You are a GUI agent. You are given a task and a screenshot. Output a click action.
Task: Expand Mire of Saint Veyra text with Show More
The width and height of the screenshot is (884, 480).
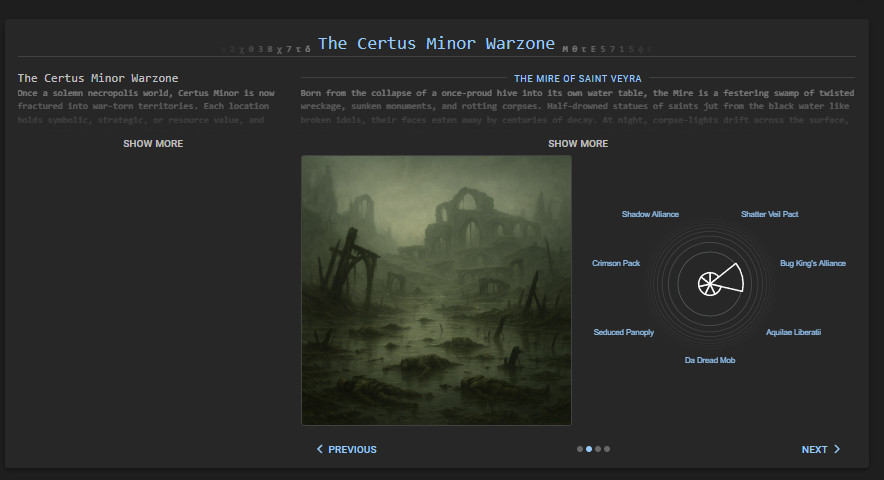[x=578, y=144]
